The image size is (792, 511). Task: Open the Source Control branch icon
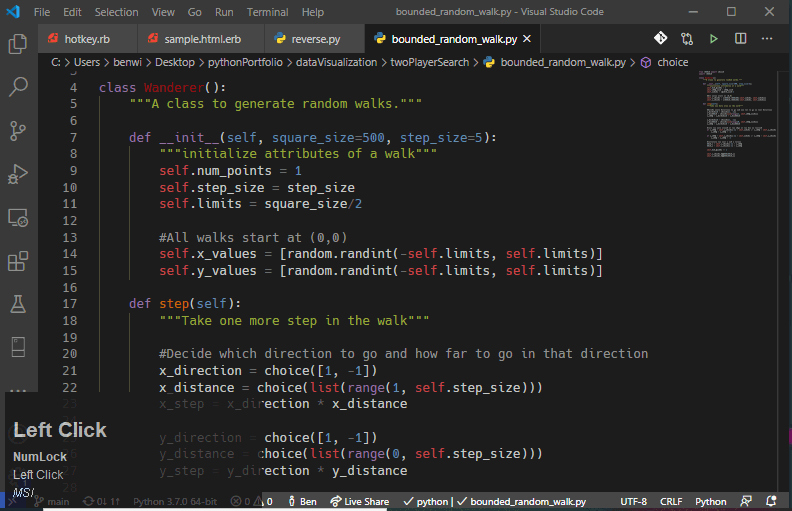tap(18, 131)
